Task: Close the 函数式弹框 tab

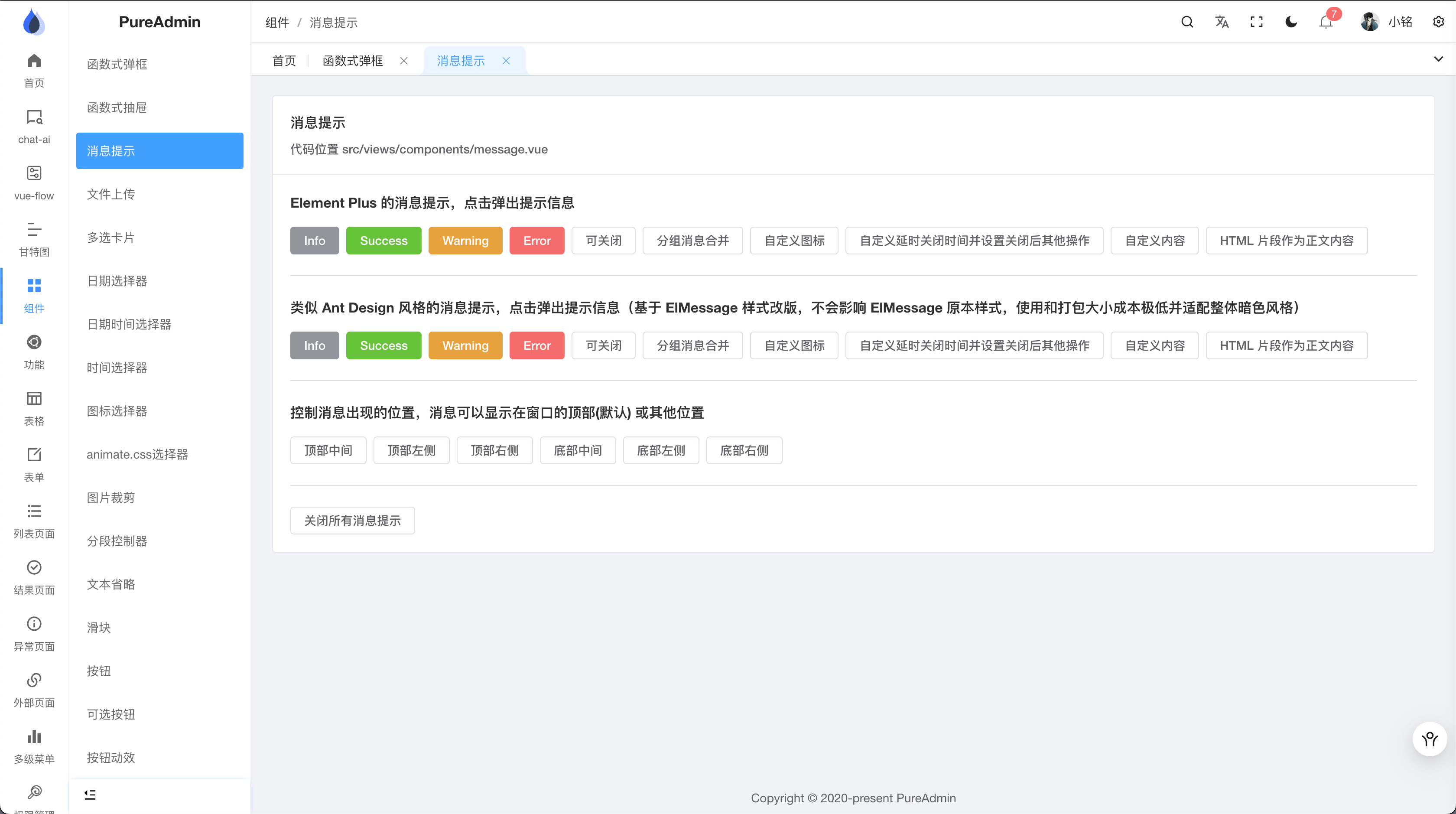Action: pos(403,61)
